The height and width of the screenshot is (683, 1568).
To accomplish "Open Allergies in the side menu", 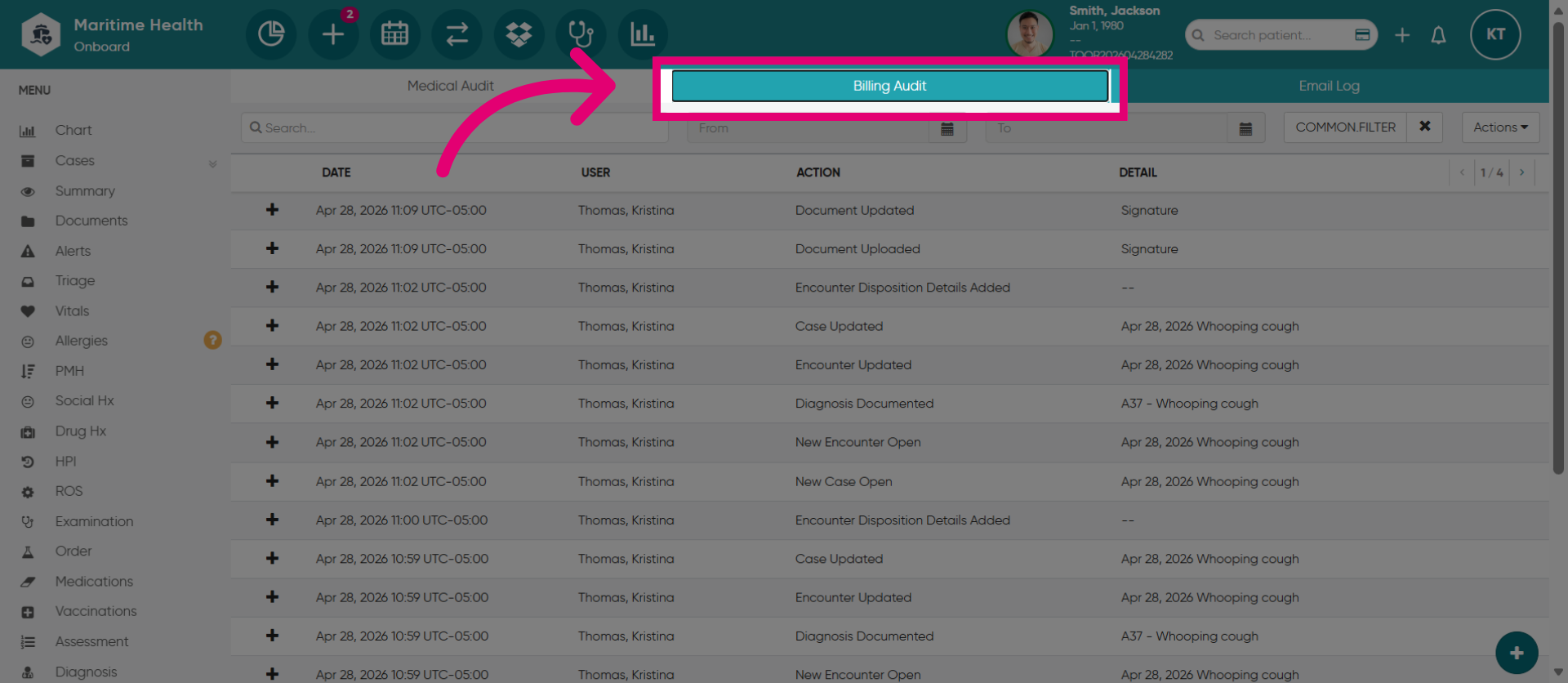I will tap(82, 341).
